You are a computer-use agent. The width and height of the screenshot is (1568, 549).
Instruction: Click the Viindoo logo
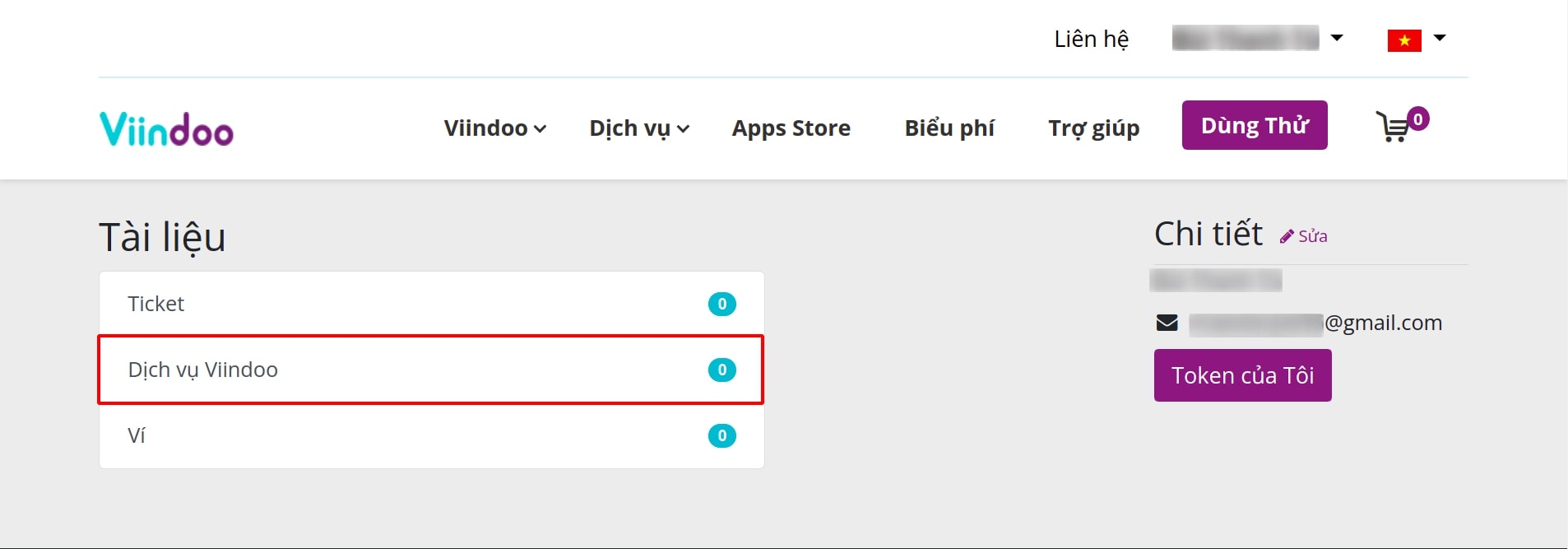click(166, 128)
